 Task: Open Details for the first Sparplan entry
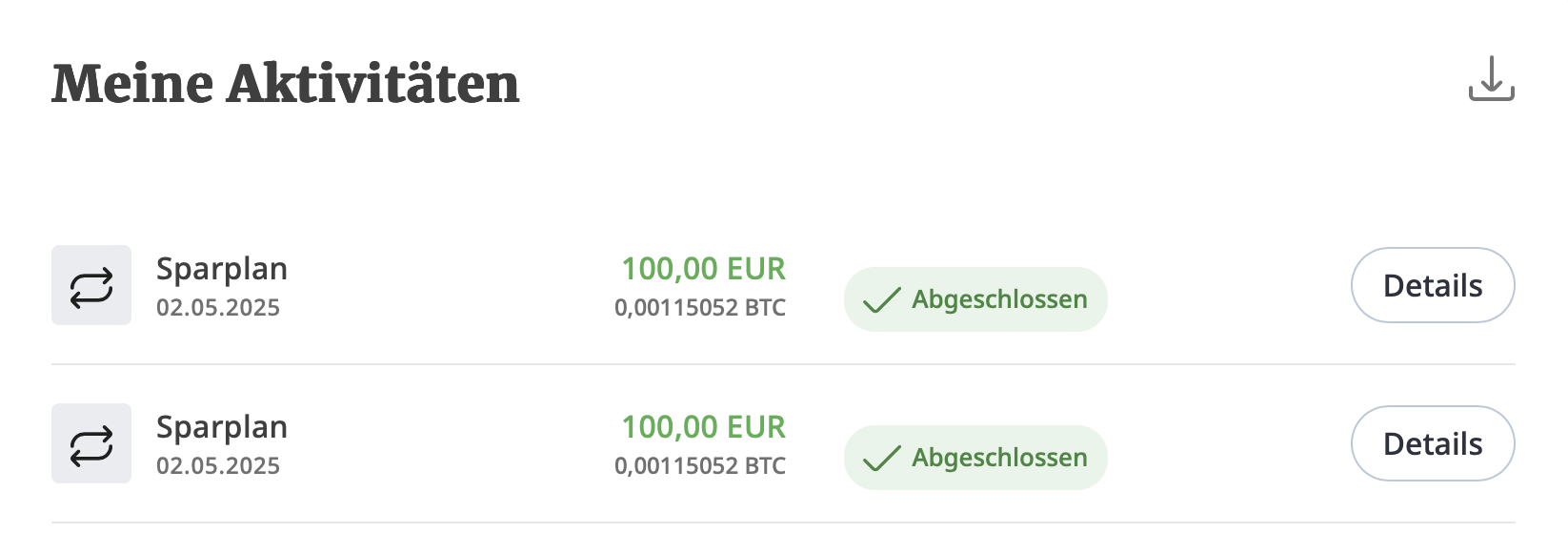(x=1432, y=285)
